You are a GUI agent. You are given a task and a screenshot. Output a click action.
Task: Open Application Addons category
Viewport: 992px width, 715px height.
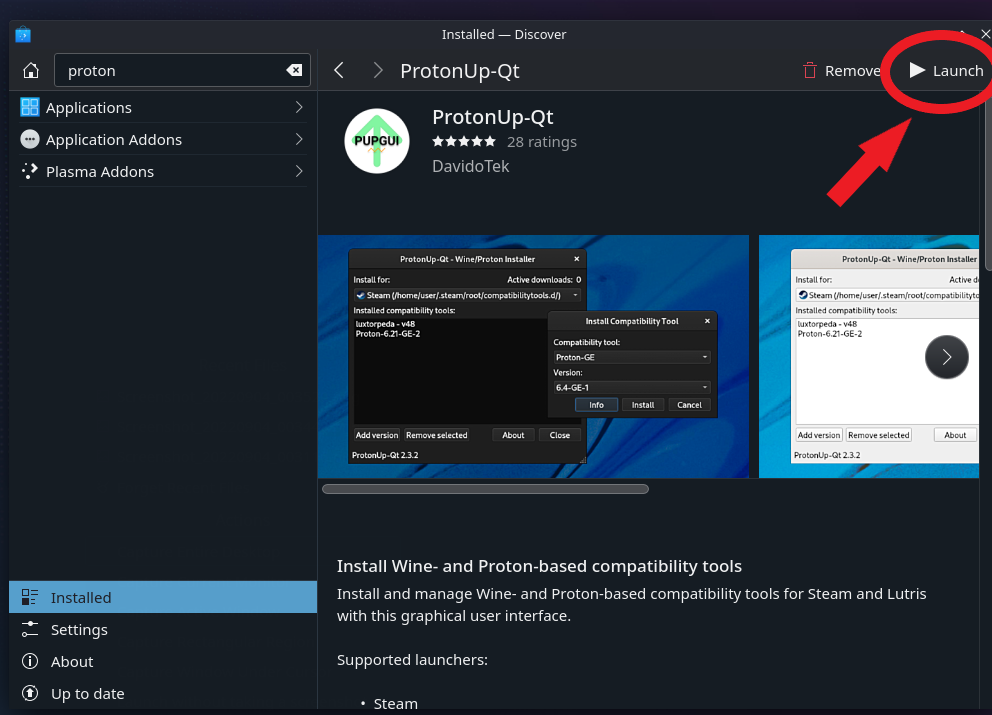[x=163, y=139]
